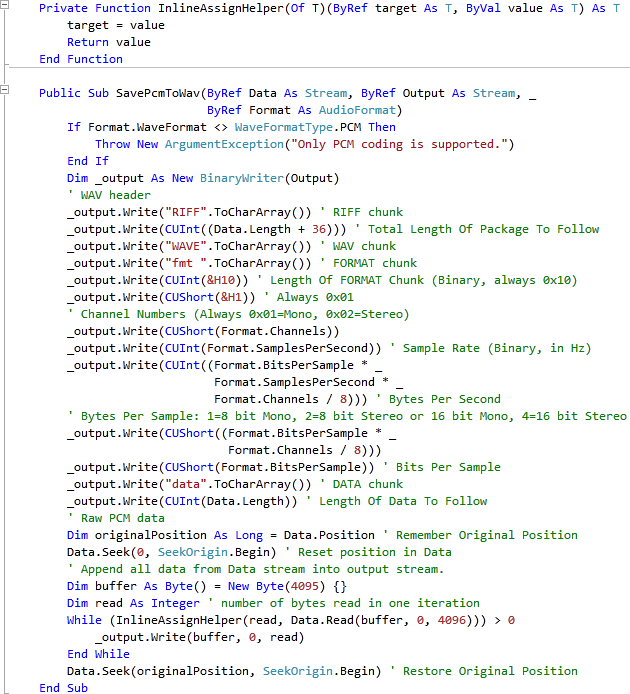630x694 pixels.
Task: Click the "Dim read As Integer" declaration
Action: (133, 603)
